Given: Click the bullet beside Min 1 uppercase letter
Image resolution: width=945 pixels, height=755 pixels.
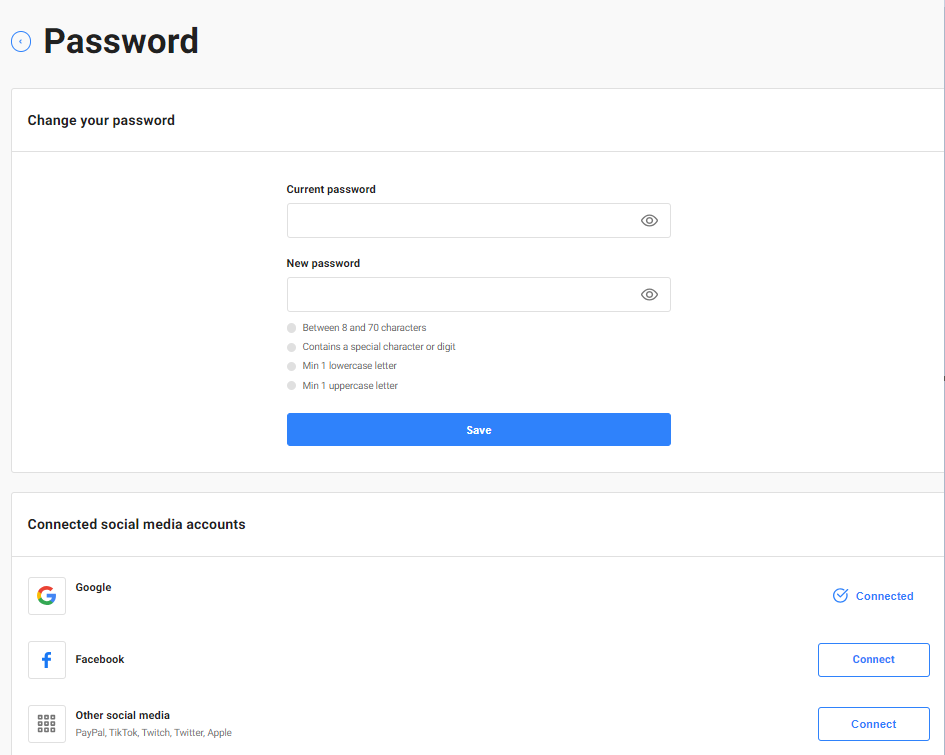Looking at the screenshot, I should click(291, 385).
